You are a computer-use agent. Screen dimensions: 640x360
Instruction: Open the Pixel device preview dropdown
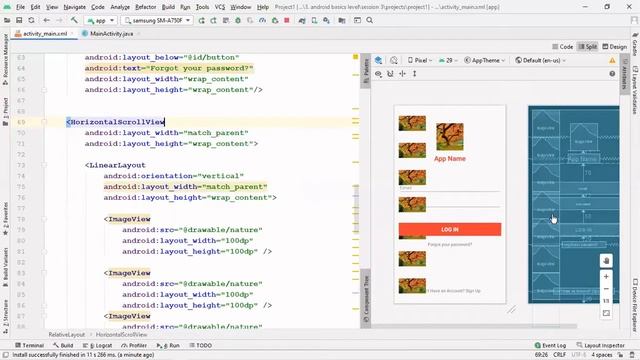[420, 60]
